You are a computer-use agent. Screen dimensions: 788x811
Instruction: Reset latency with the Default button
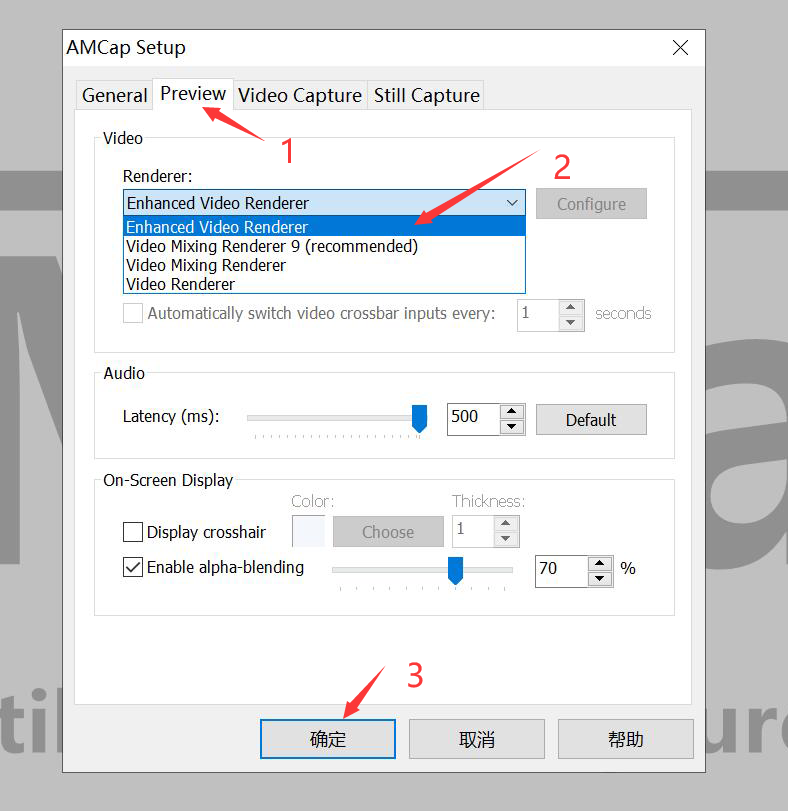click(x=591, y=419)
